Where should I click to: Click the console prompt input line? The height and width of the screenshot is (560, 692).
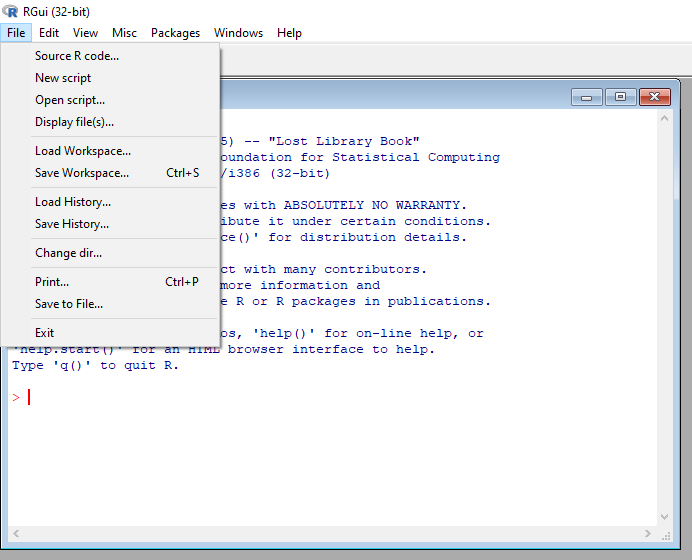(200, 397)
